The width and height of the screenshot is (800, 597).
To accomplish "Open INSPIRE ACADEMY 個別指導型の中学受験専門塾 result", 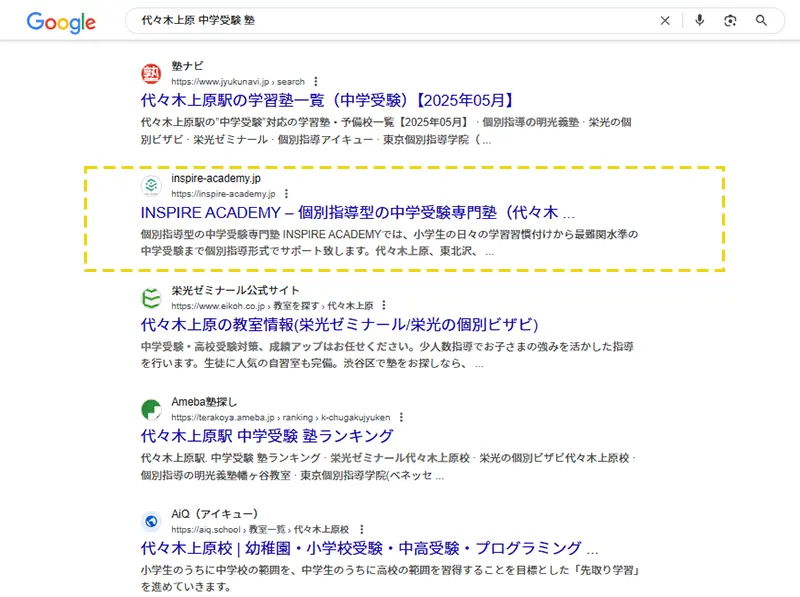I will coord(358,212).
